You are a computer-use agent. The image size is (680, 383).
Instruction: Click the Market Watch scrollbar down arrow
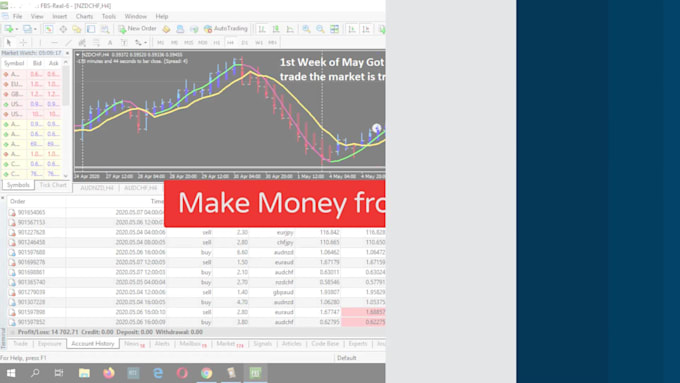(x=66, y=176)
